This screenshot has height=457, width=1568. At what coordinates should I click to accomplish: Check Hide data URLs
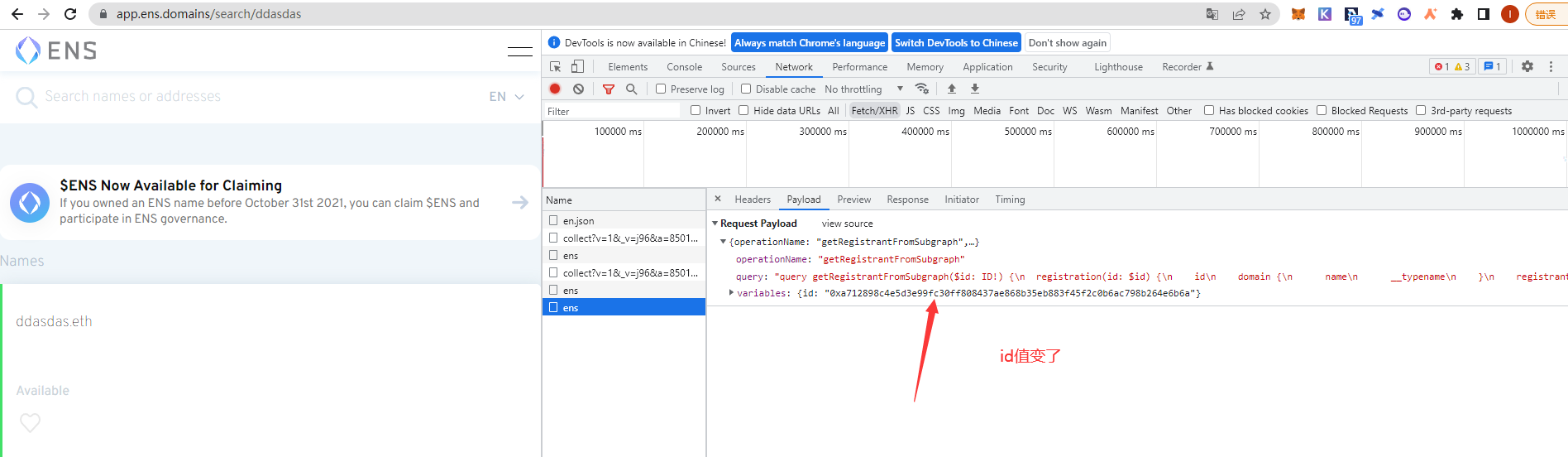(x=743, y=110)
